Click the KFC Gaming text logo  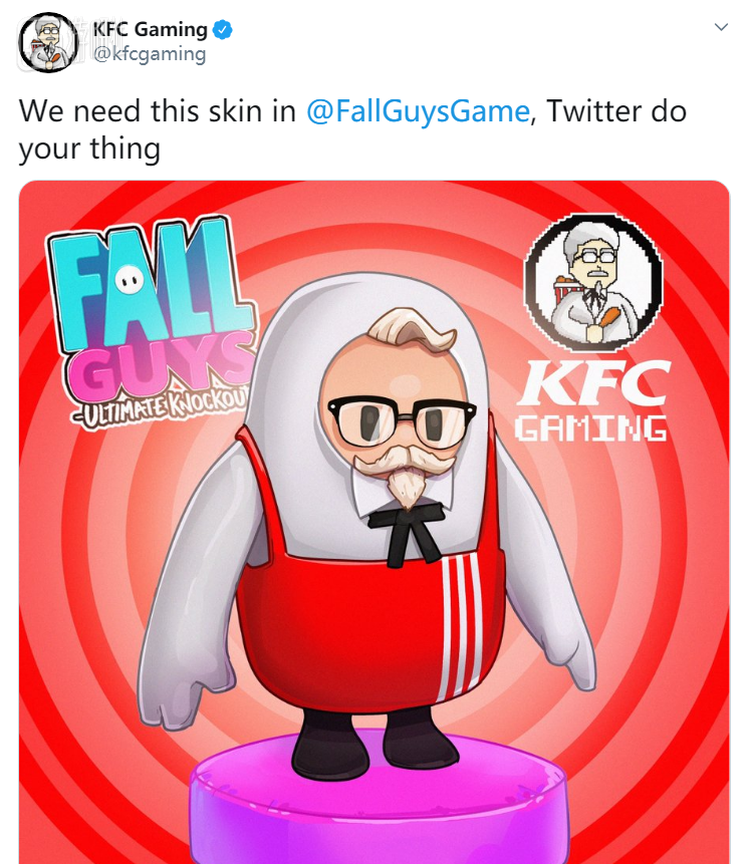tap(592, 401)
